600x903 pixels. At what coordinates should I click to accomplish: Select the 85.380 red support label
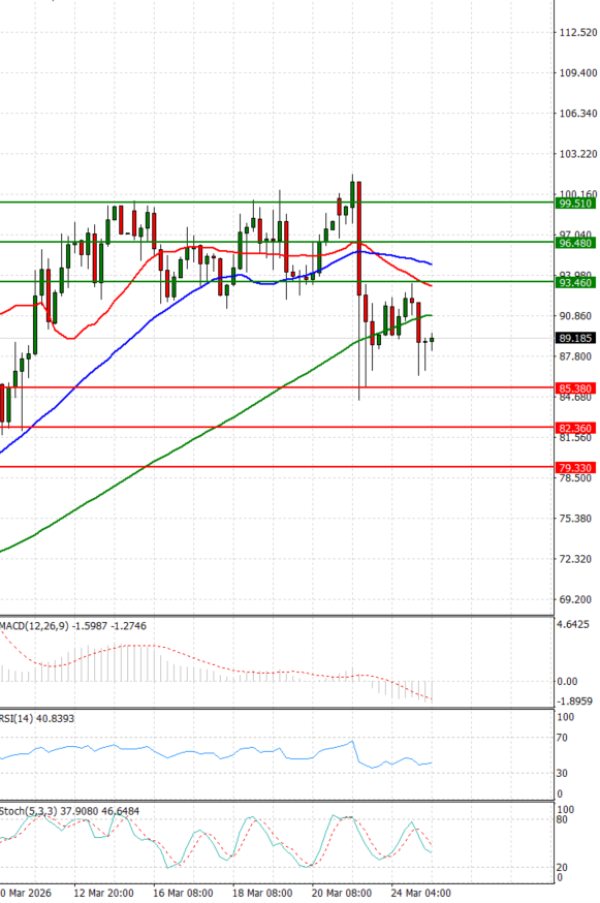coord(575,388)
